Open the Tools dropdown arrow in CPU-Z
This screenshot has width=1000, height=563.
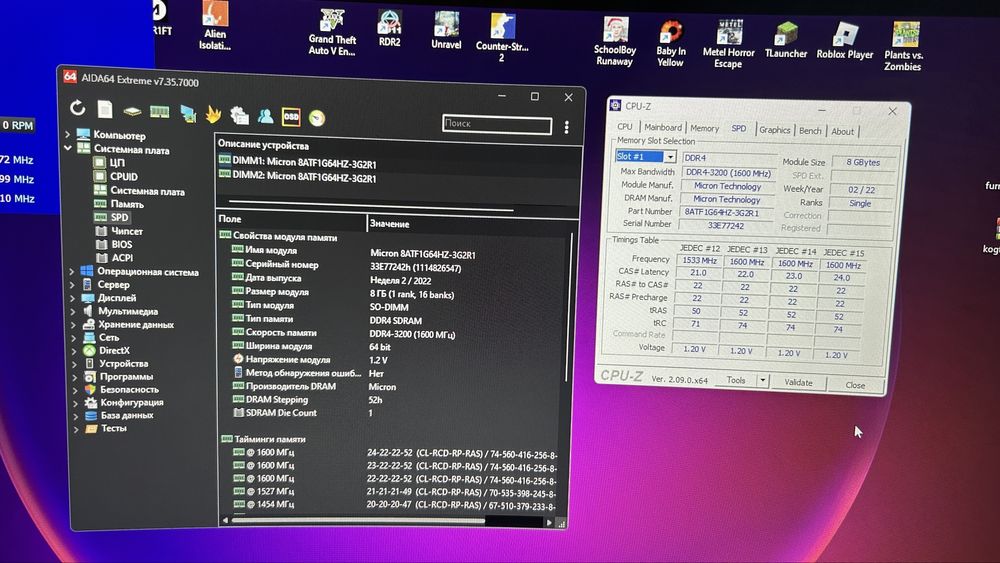761,381
